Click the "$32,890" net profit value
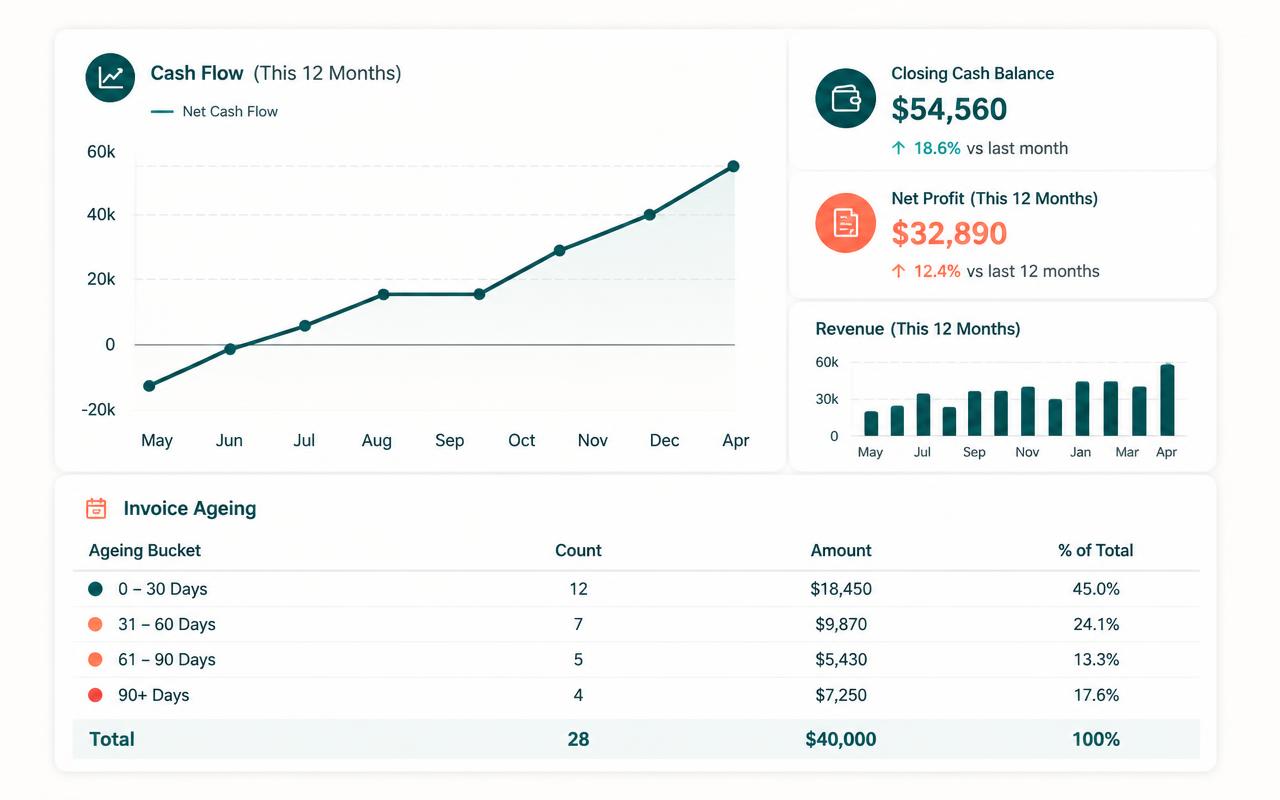 click(949, 233)
